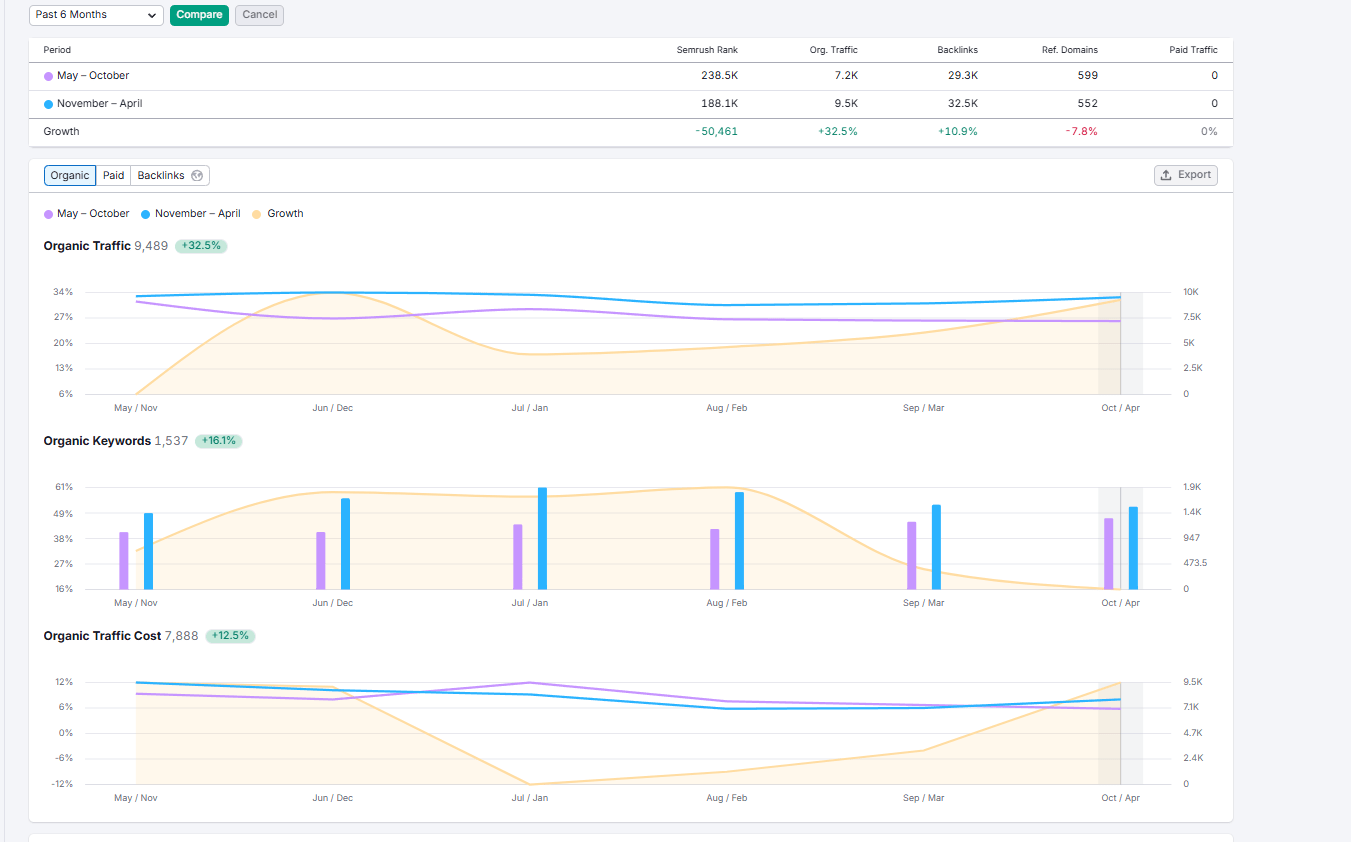The image size is (1351, 842).
Task: Click the Export button
Action: tap(1185, 174)
